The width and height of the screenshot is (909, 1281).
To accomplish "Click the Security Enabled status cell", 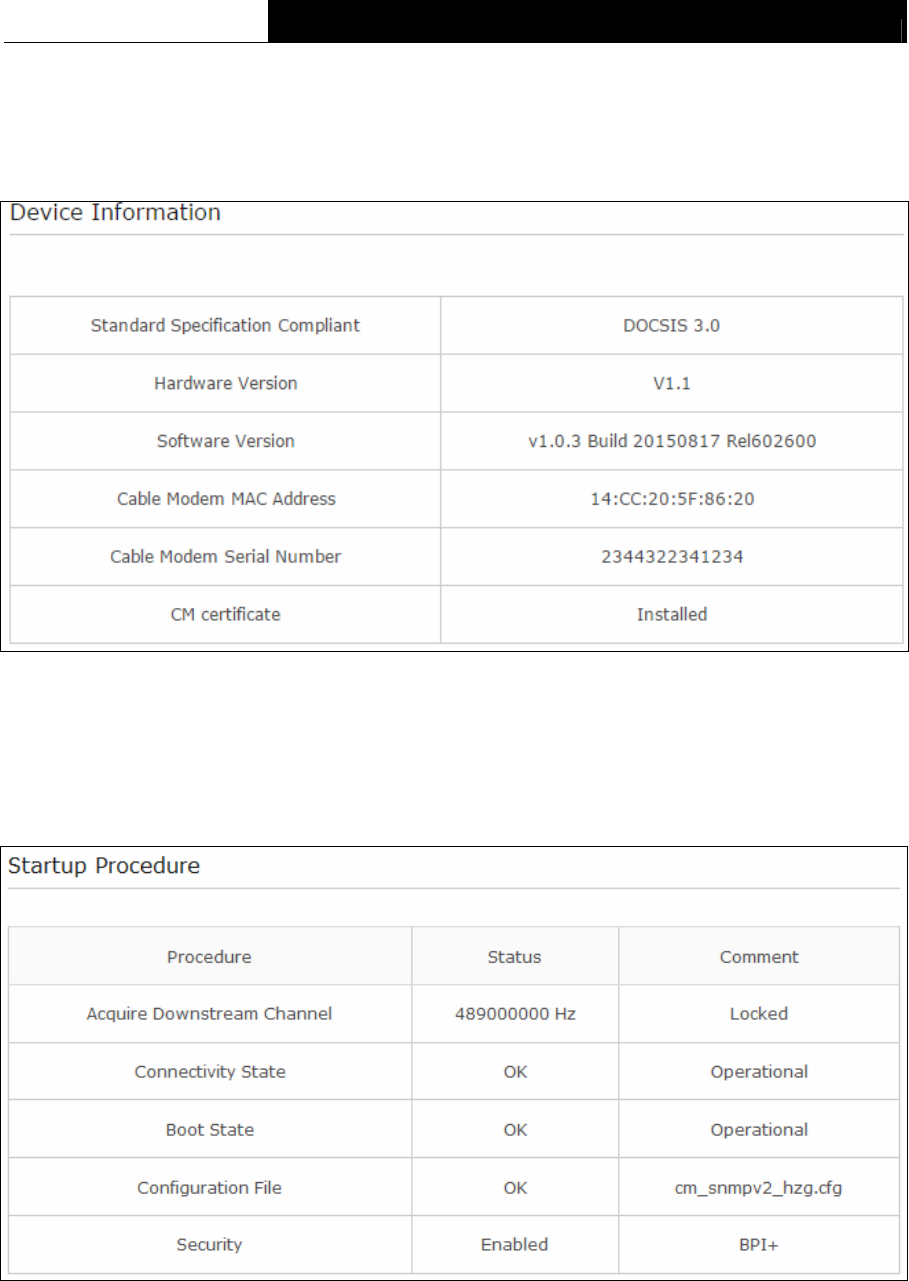I will tap(514, 1245).
